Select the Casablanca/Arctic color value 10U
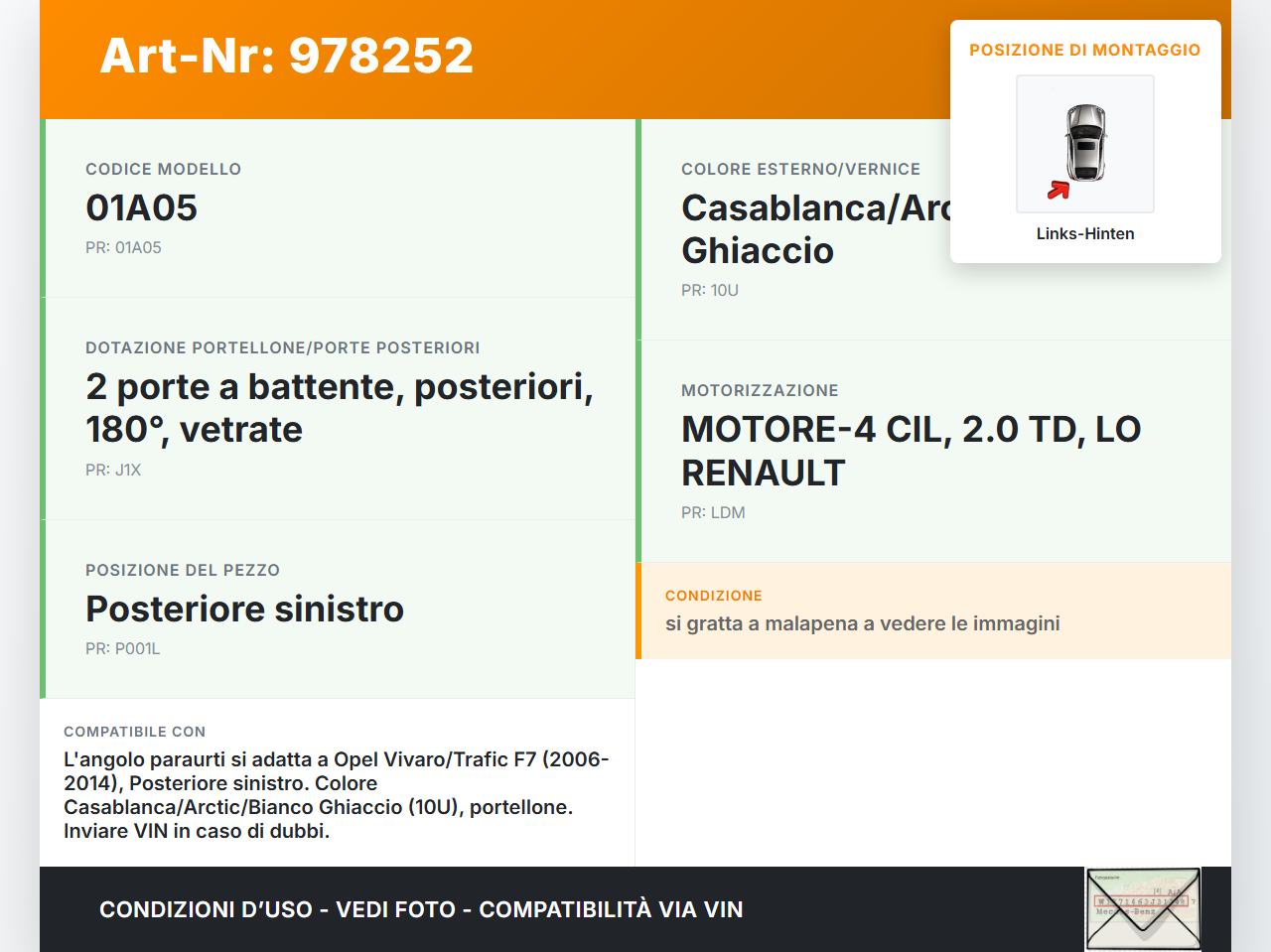1271x952 pixels. 711,290
